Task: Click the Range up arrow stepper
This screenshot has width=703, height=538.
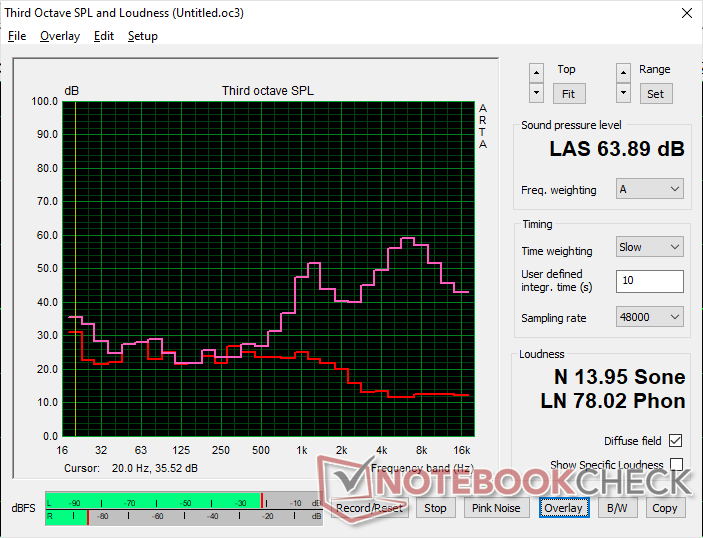Action: (623, 73)
